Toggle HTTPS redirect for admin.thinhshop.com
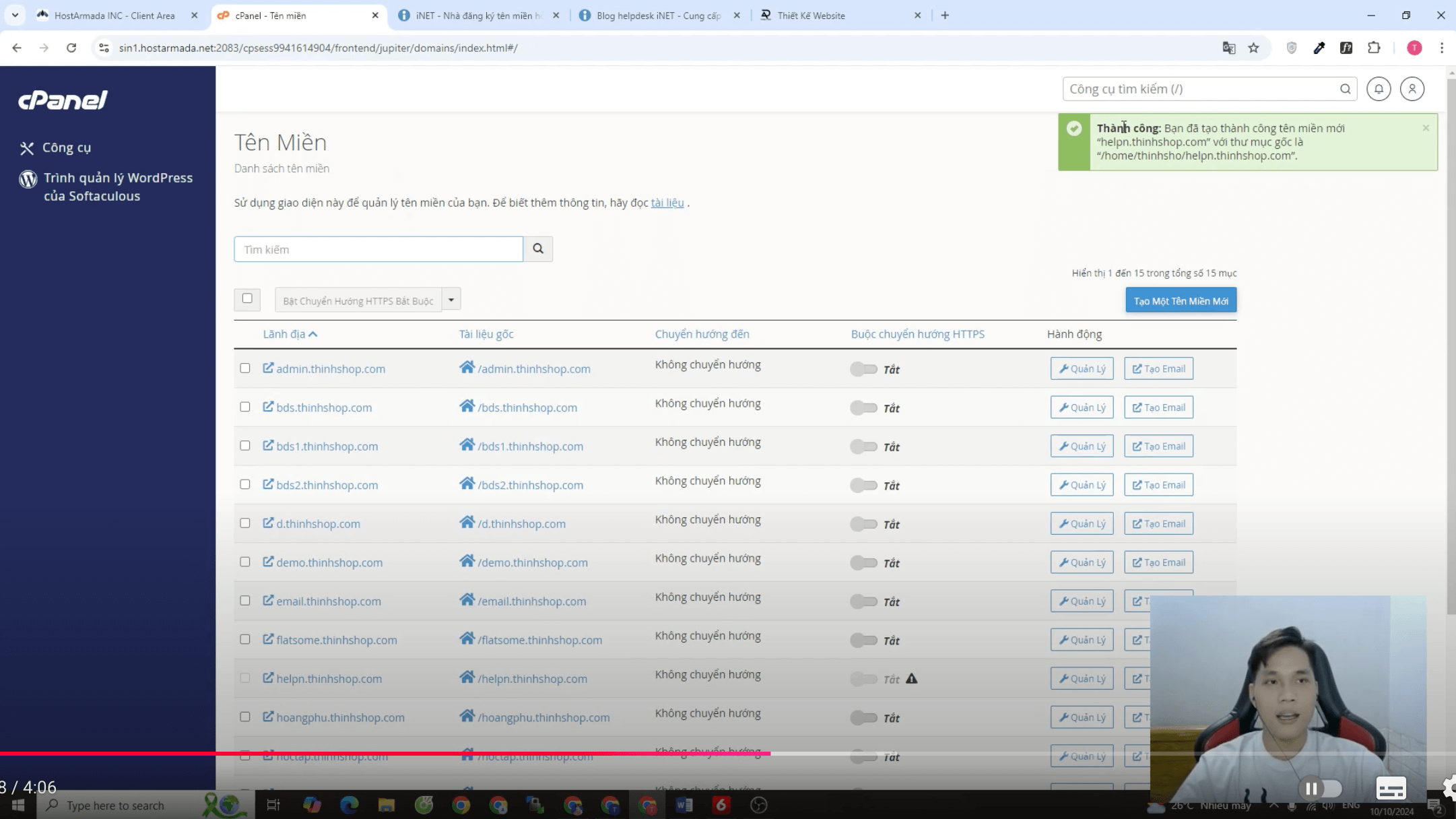The width and height of the screenshot is (1456, 819). point(863,369)
